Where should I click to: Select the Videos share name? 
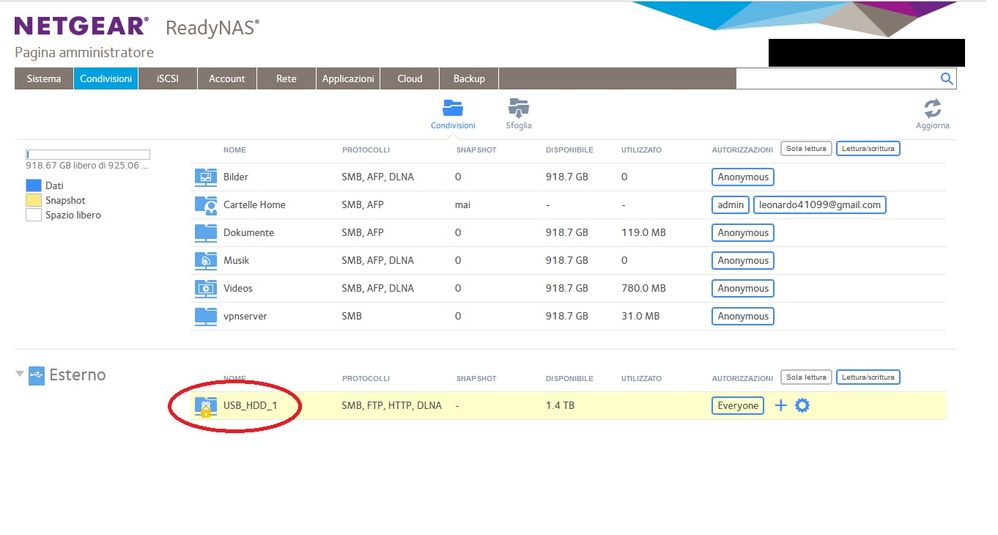click(x=238, y=288)
